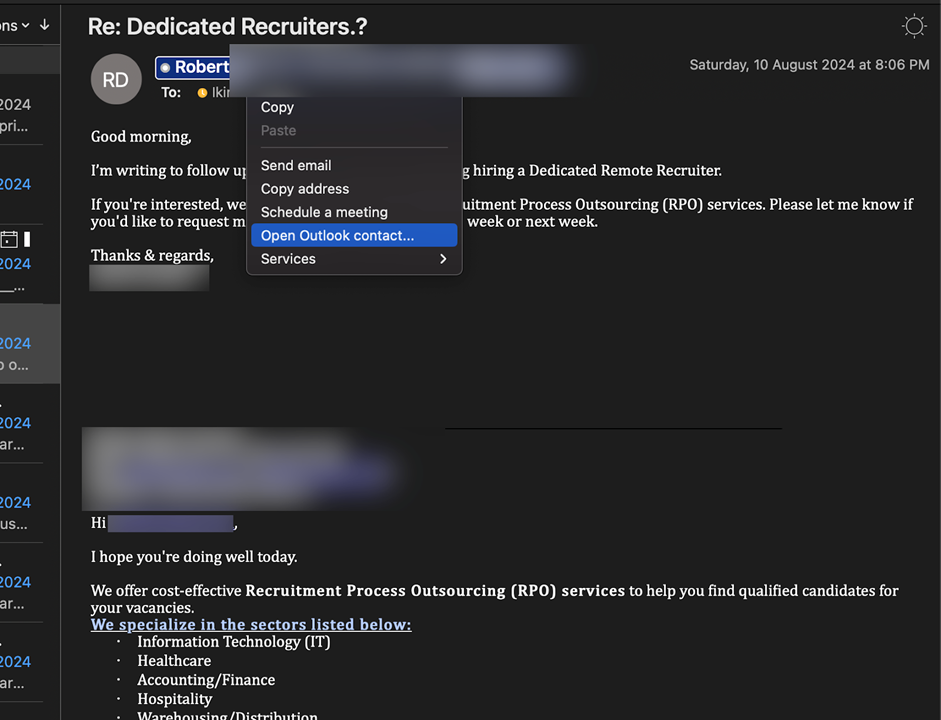Screen dimensions: 941x720
Task: Open the Services menu item
Action: click(x=354, y=259)
